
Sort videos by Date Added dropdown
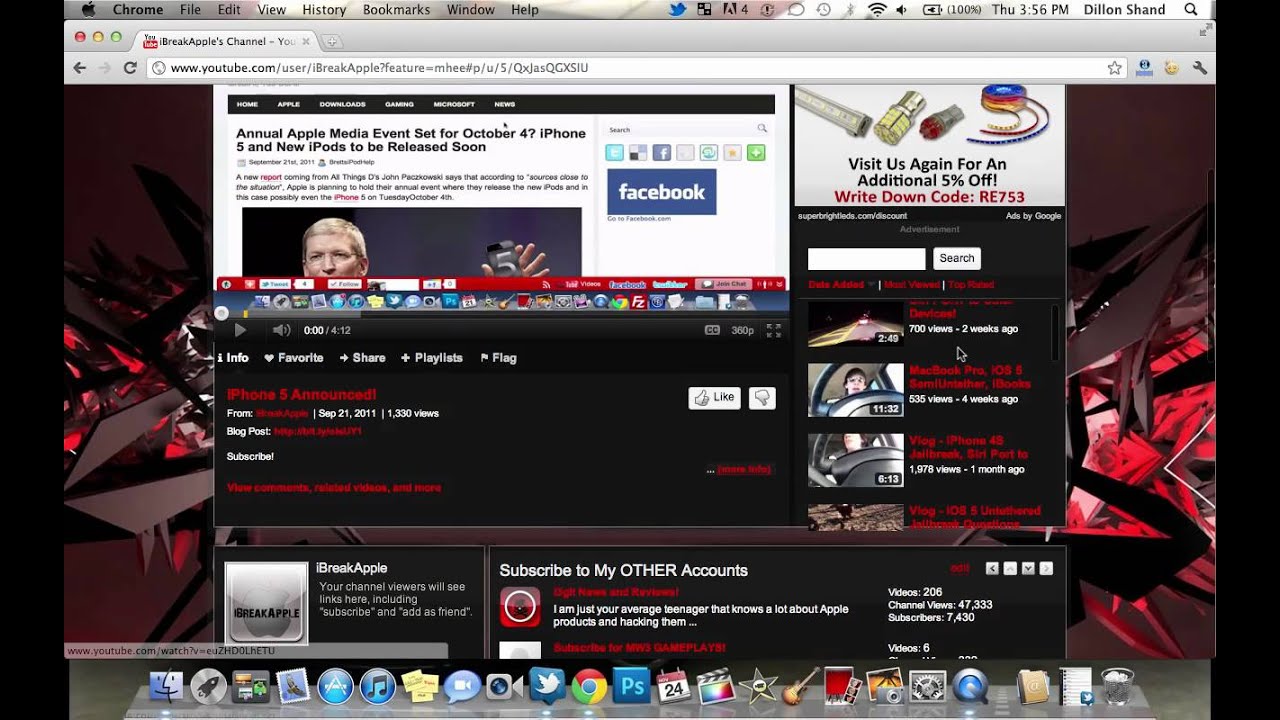pyautogui.click(x=841, y=285)
